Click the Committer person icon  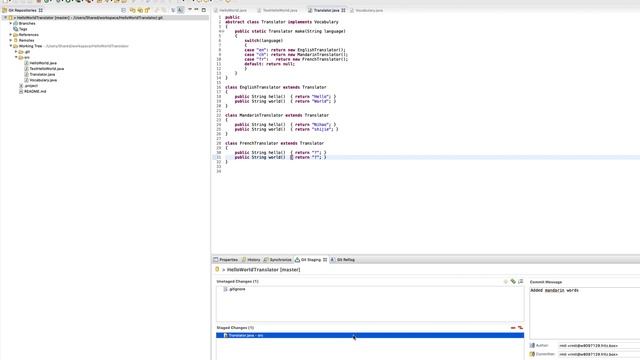coord(532,354)
